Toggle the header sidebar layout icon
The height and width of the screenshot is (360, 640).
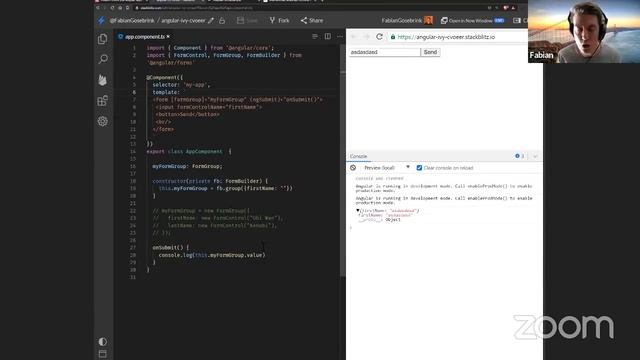pyautogui.click(x=517, y=20)
